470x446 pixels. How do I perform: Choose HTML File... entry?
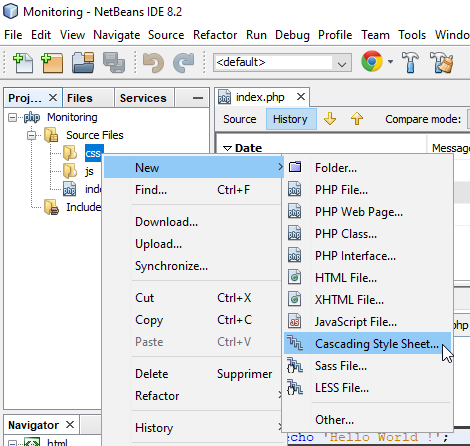pyautogui.click(x=367, y=277)
